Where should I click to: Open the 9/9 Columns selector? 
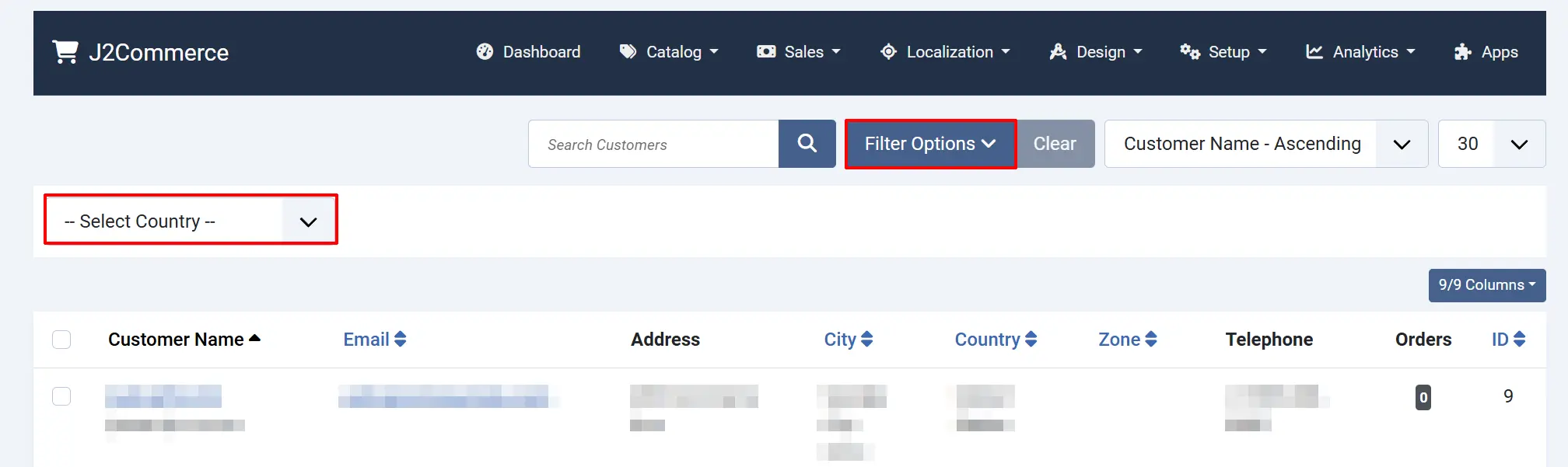(1487, 285)
